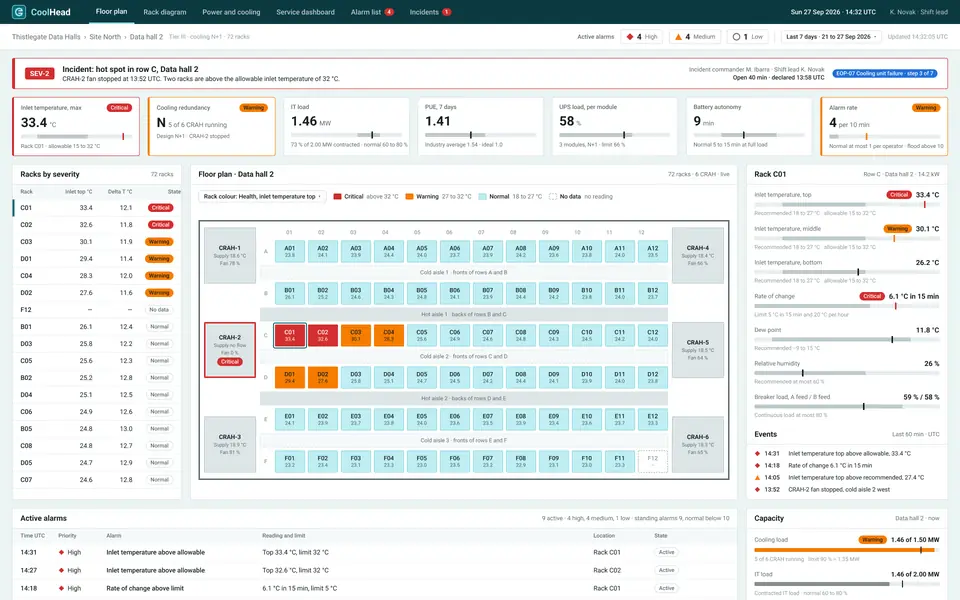Select rack C01 on floor plan

(290, 336)
